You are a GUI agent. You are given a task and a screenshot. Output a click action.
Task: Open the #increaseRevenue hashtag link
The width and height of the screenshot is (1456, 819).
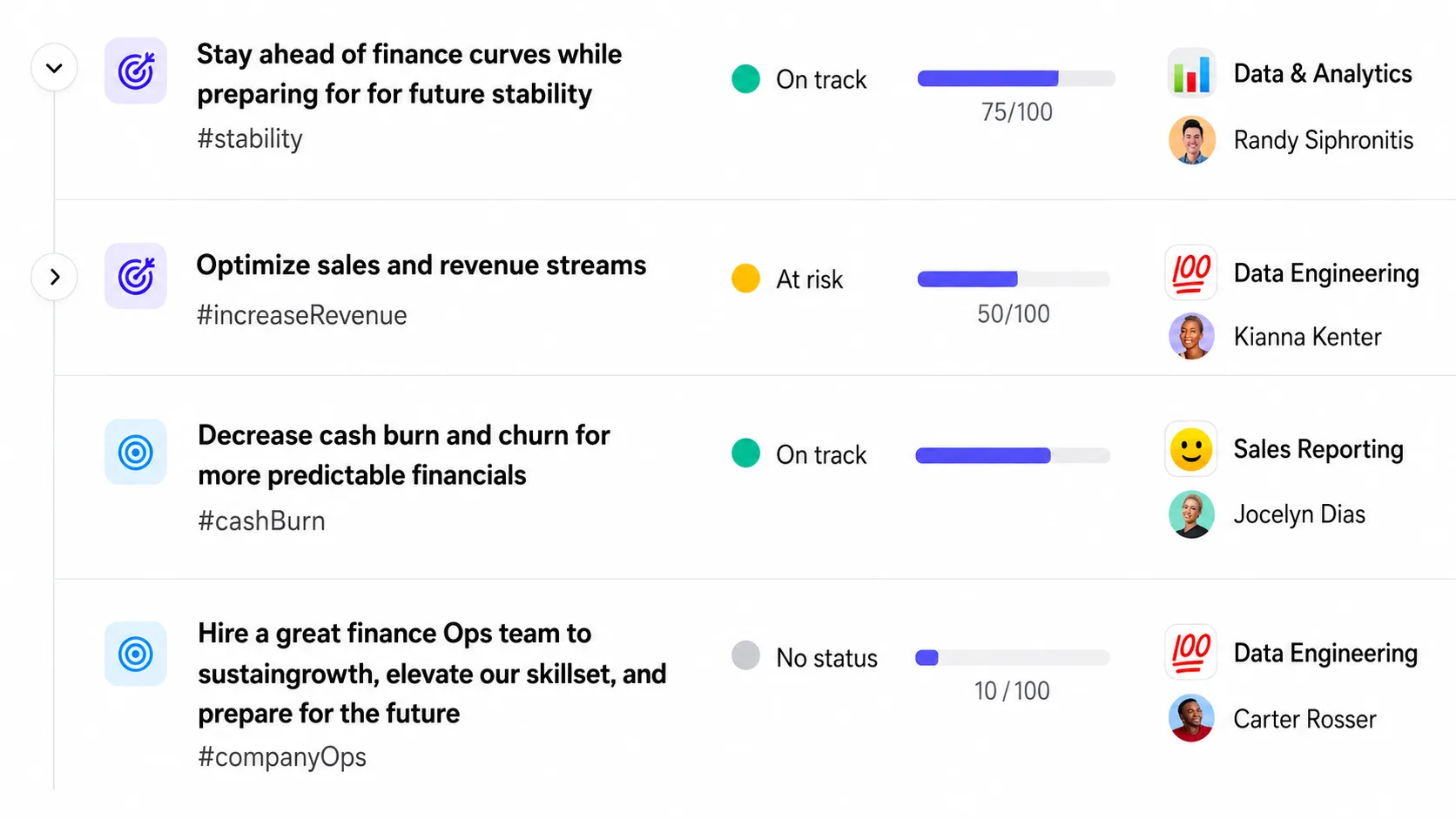pyautogui.click(x=301, y=315)
